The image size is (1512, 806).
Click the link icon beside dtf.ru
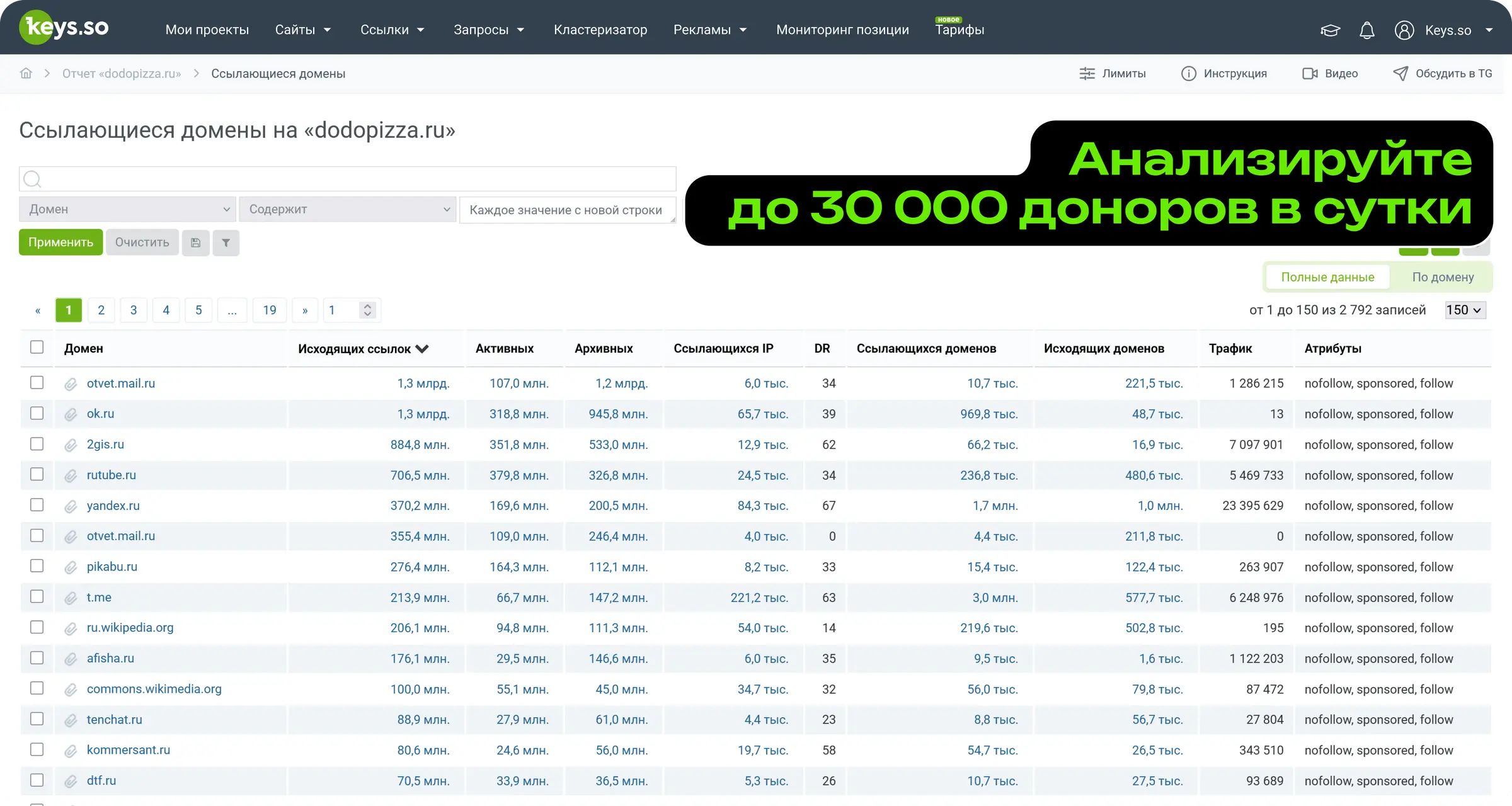pyautogui.click(x=71, y=781)
